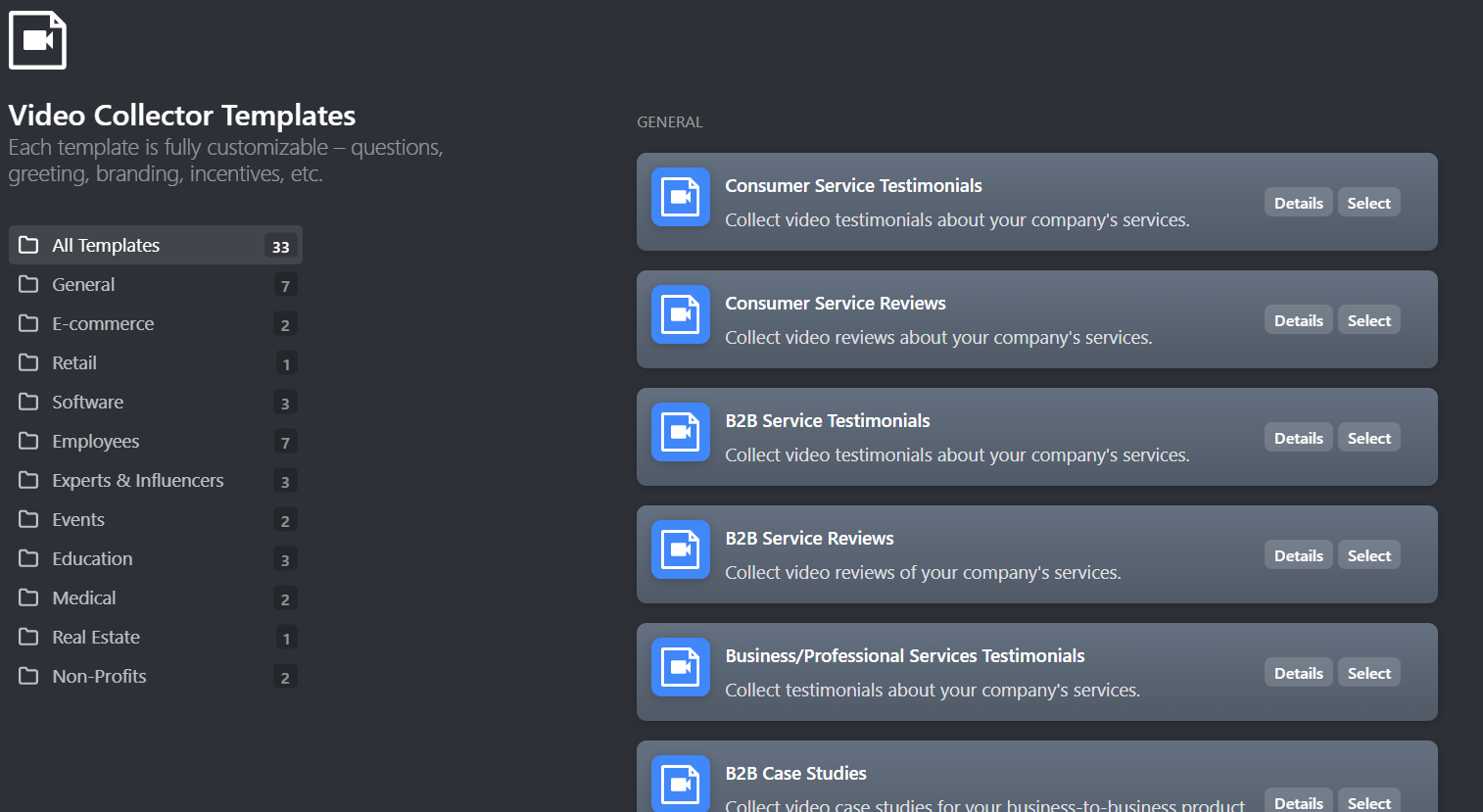Viewport: 1483px width, 812px height.
Task: Select Experts & Influencers category
Action: [156, 480]
